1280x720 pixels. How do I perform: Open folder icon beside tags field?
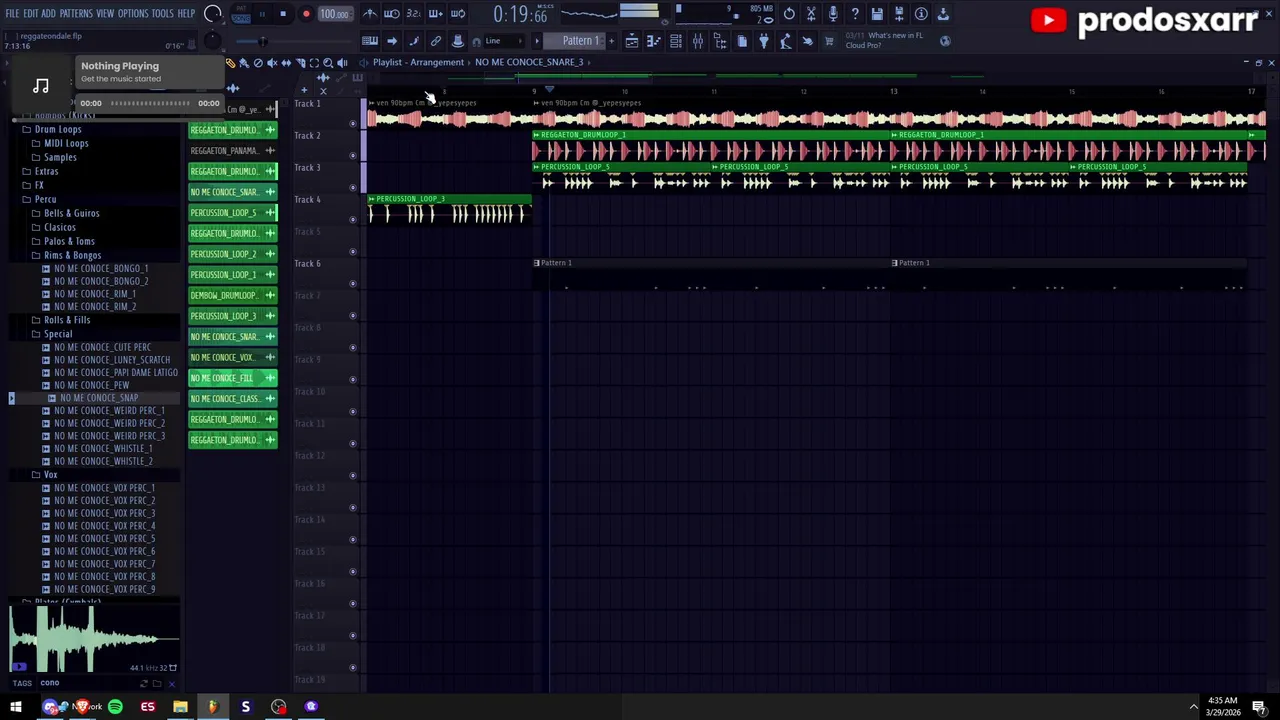pos(157,683)
